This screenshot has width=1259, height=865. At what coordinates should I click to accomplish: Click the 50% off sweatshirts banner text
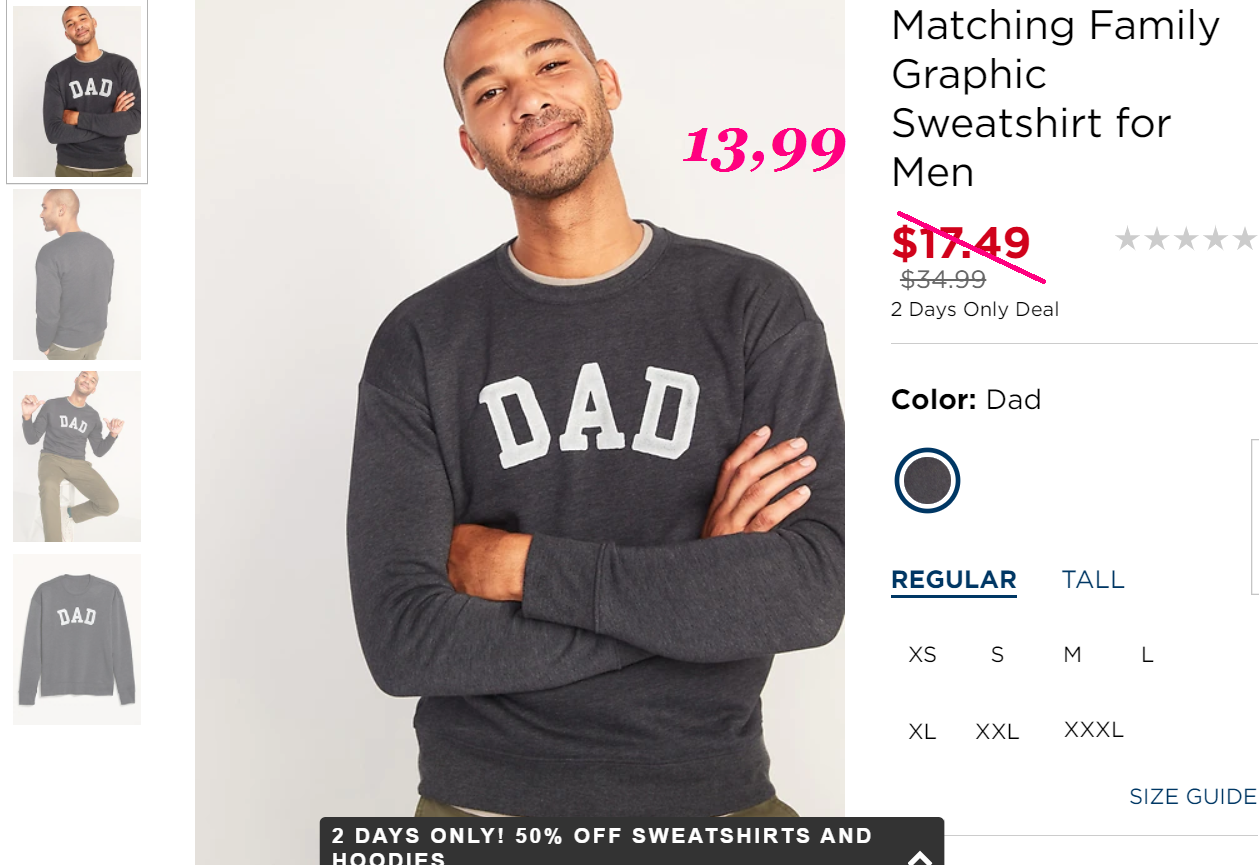(x=602, y=846)
